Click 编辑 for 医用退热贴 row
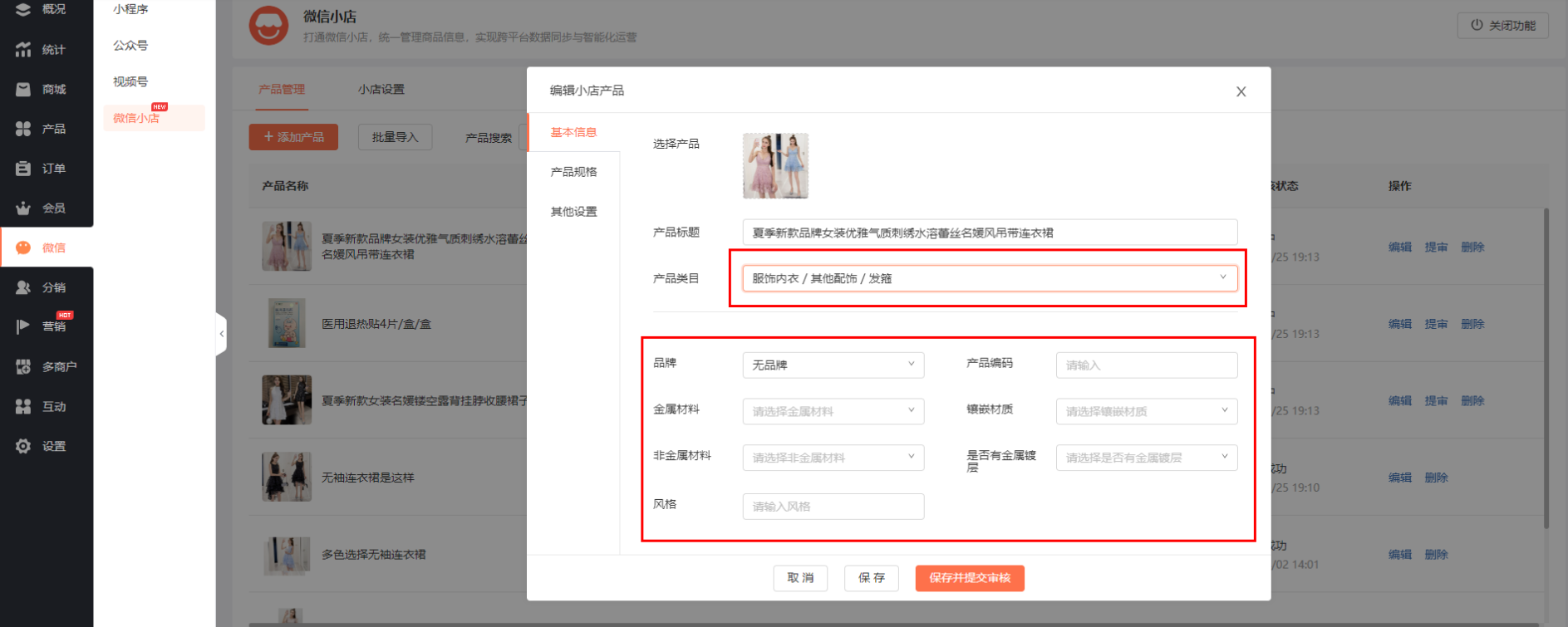 tap(1400, 324)
